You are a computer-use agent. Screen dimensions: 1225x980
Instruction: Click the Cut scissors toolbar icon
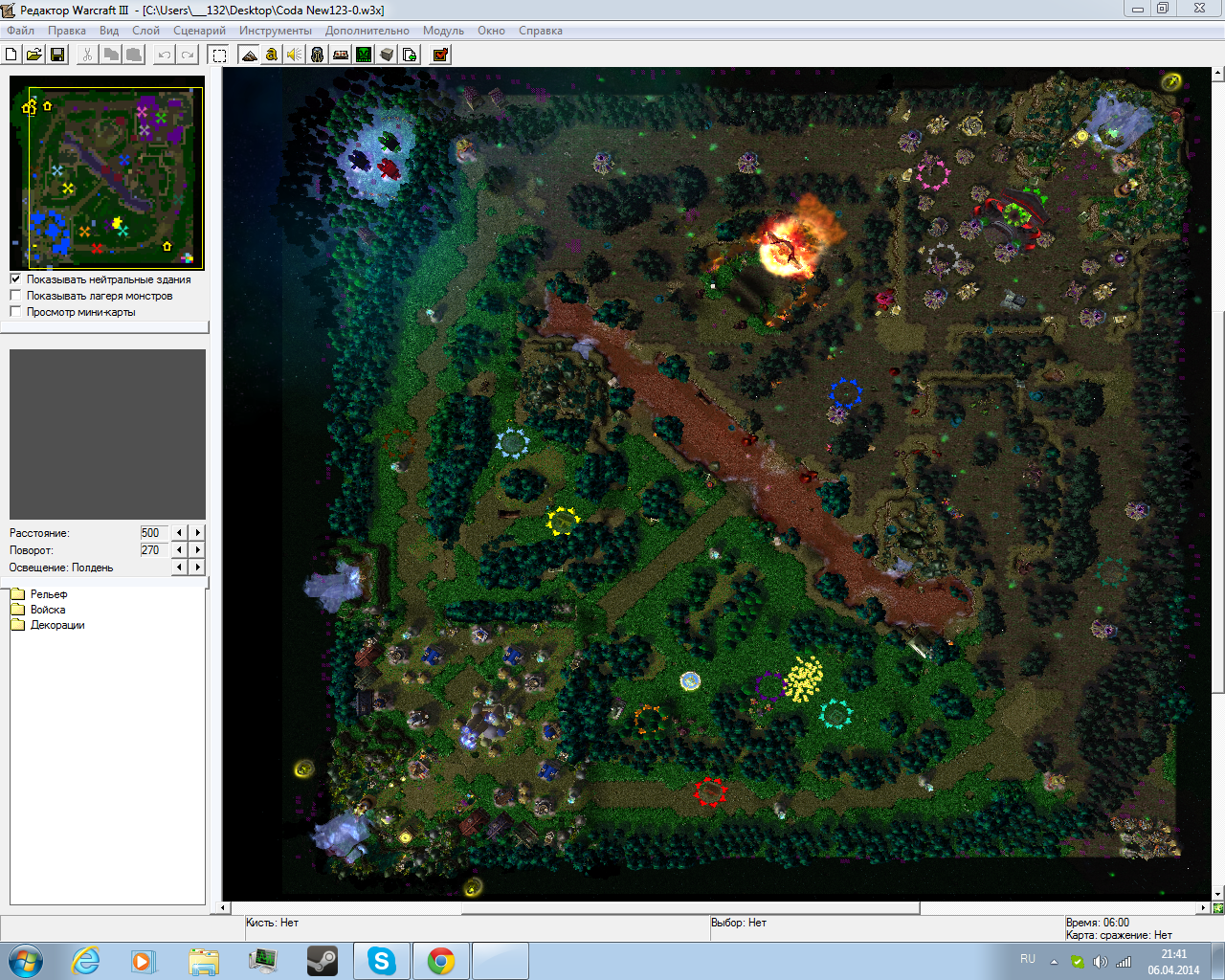[x=88, y=55]
